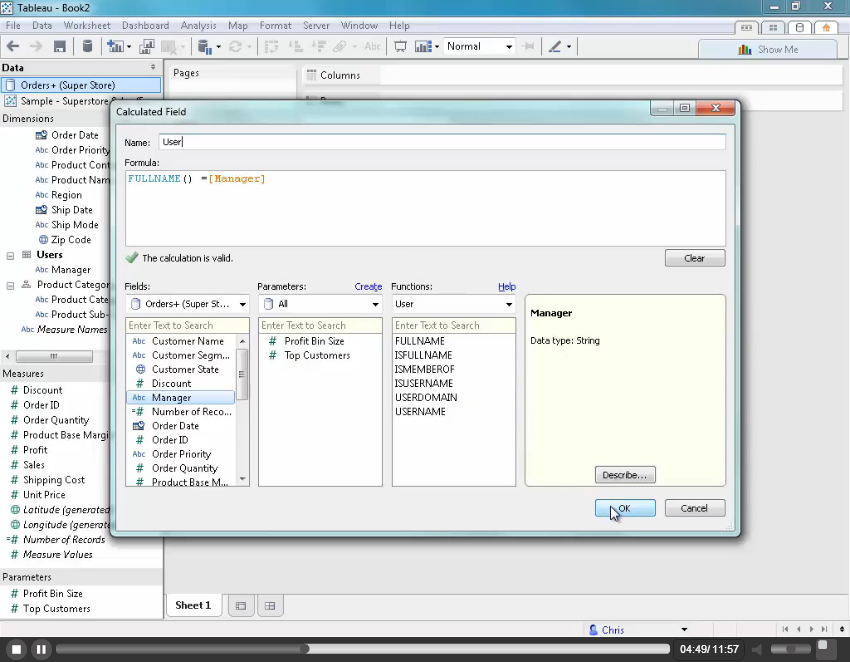The width and height of the screenshot is (850, 662).
Task: Pause the video playback
Action: pos(41,649)
